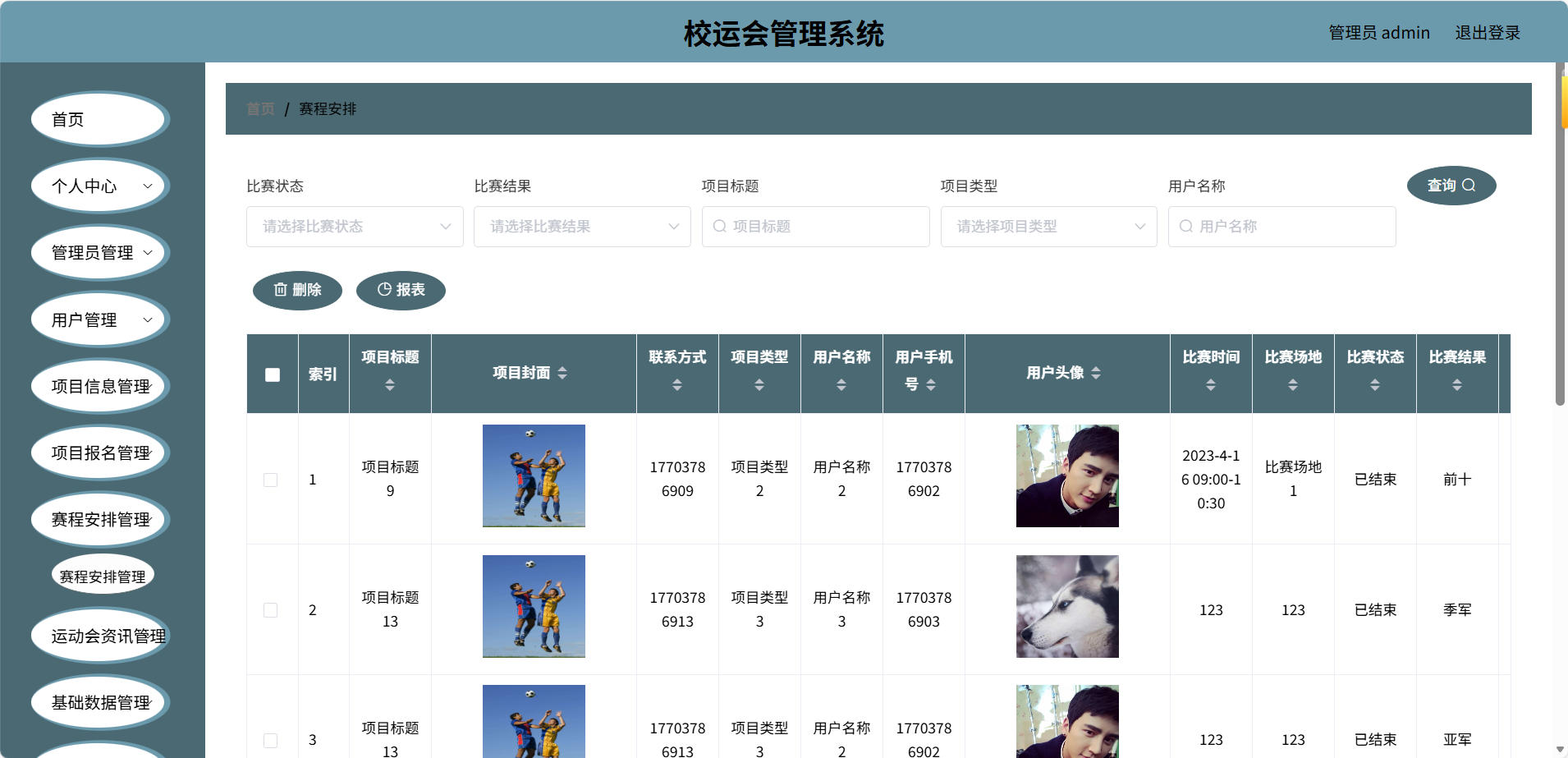Click the search icon in 项目标题 field
Screen dimensions: 1568x758
tap(720, 226)
